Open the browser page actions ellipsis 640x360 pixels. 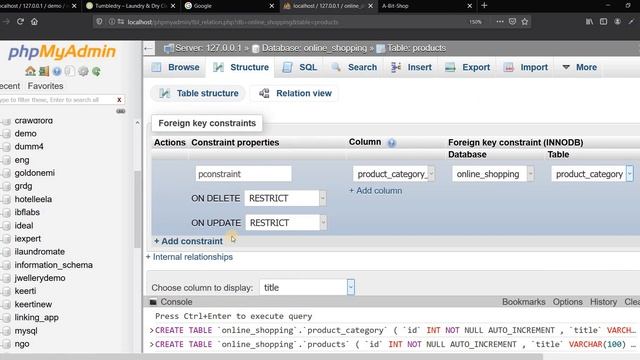click(500, 22)
